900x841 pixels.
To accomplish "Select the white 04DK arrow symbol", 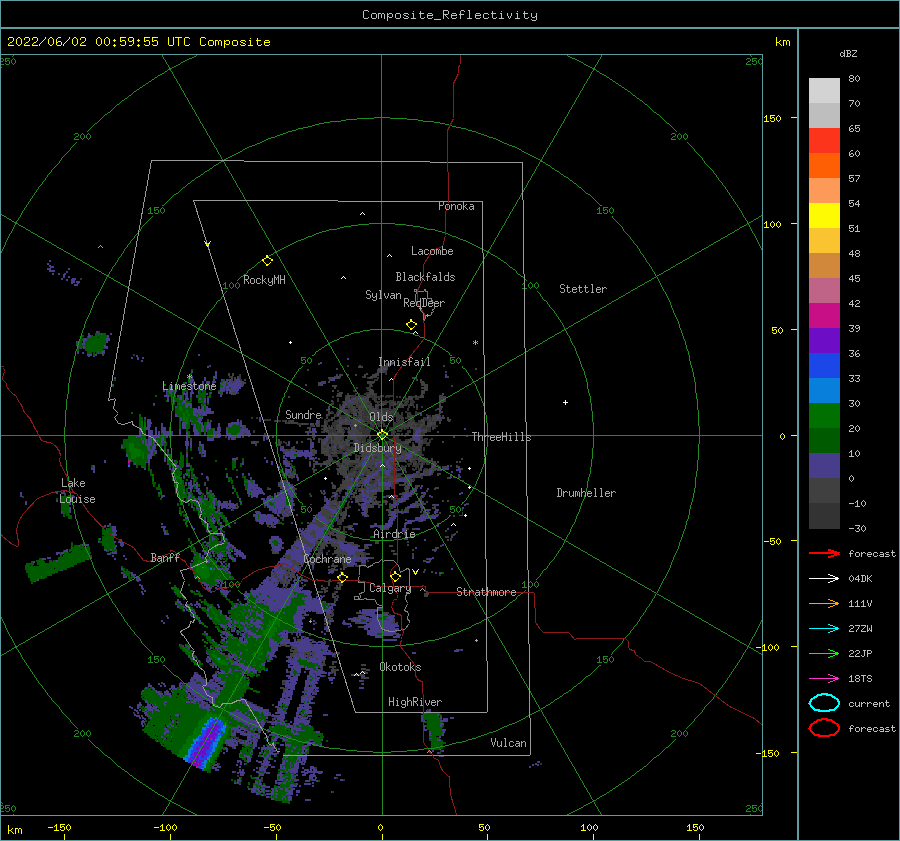I will [824, 579].
